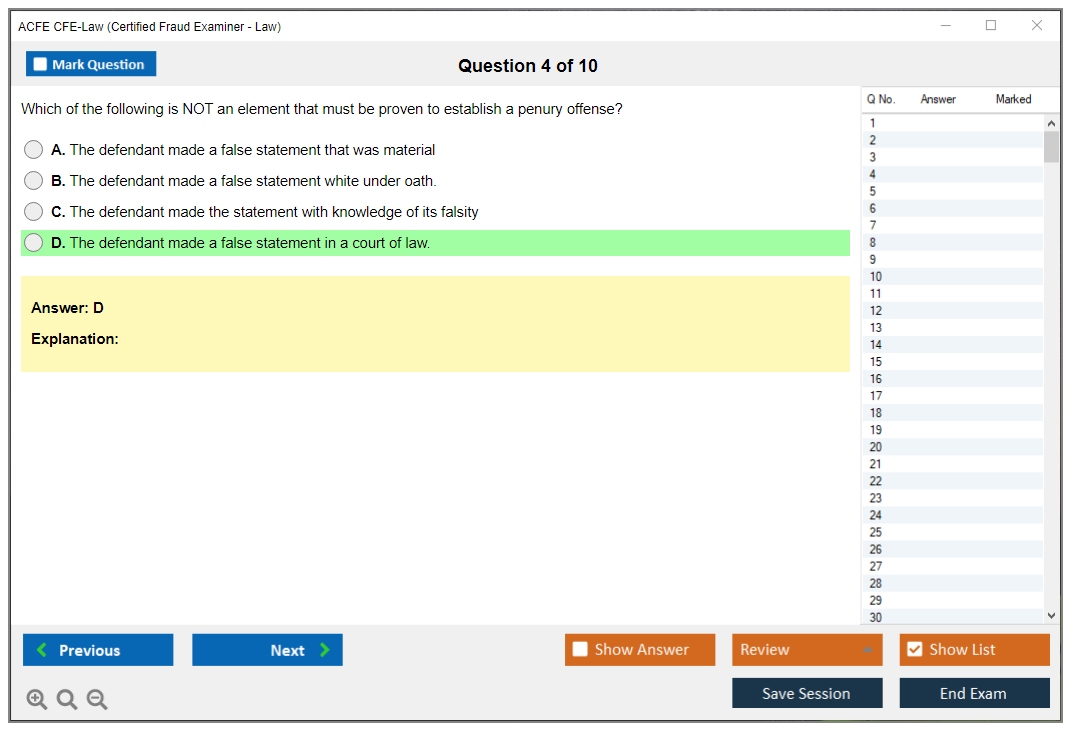The width and height of the screenshot is (1075, 735).
Task: Click the green right arrow on Next
Action: pos(325,650)
